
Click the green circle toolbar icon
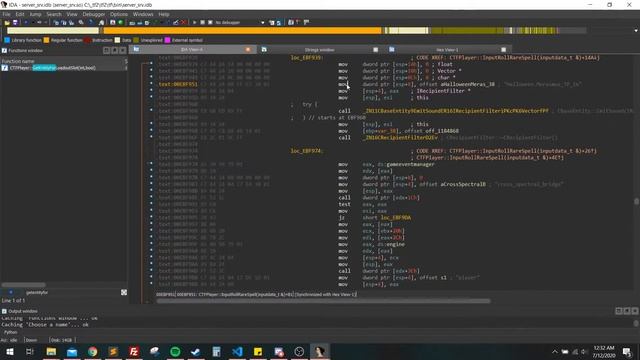121,22
